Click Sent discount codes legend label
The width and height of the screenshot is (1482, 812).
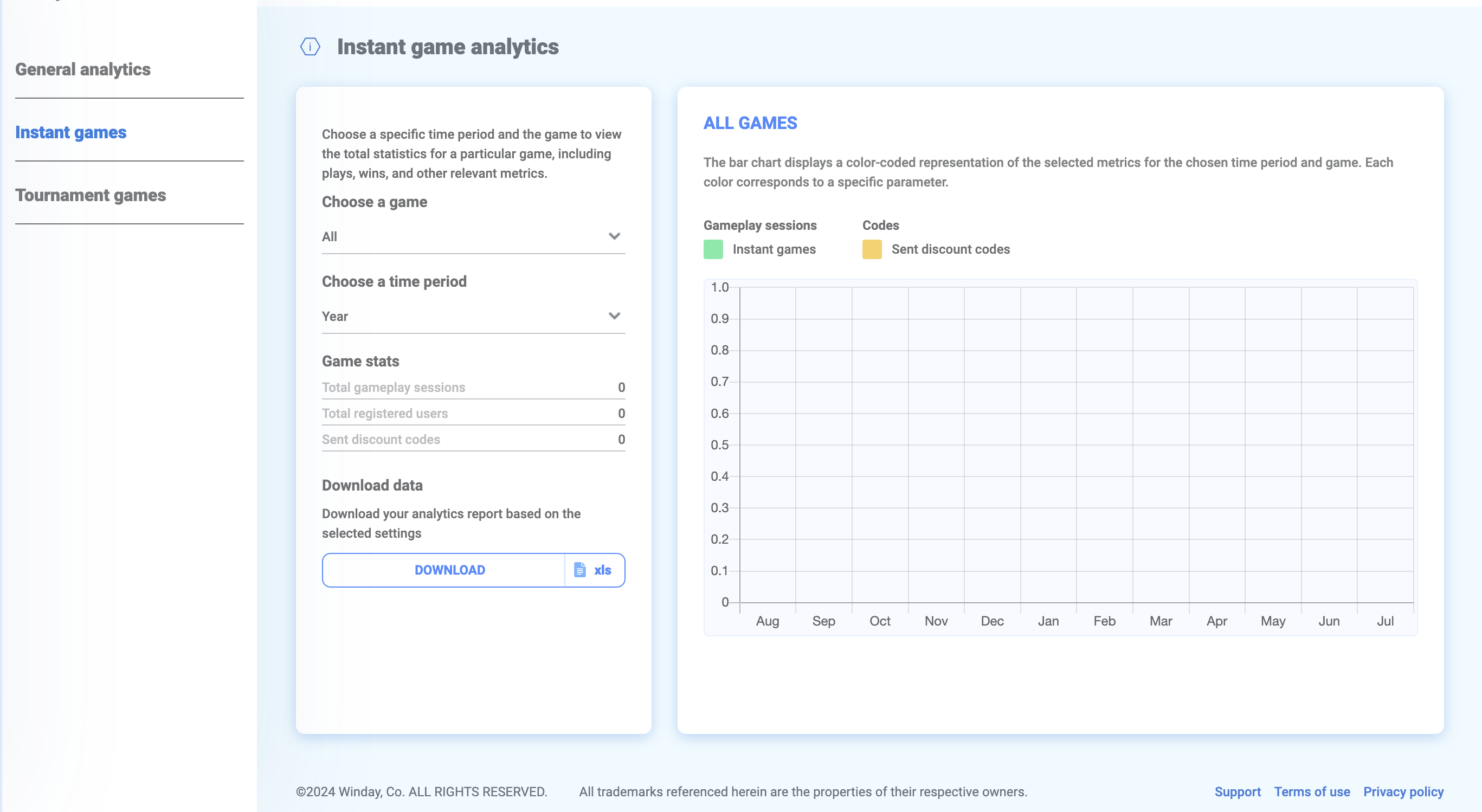tap(950, 249)
